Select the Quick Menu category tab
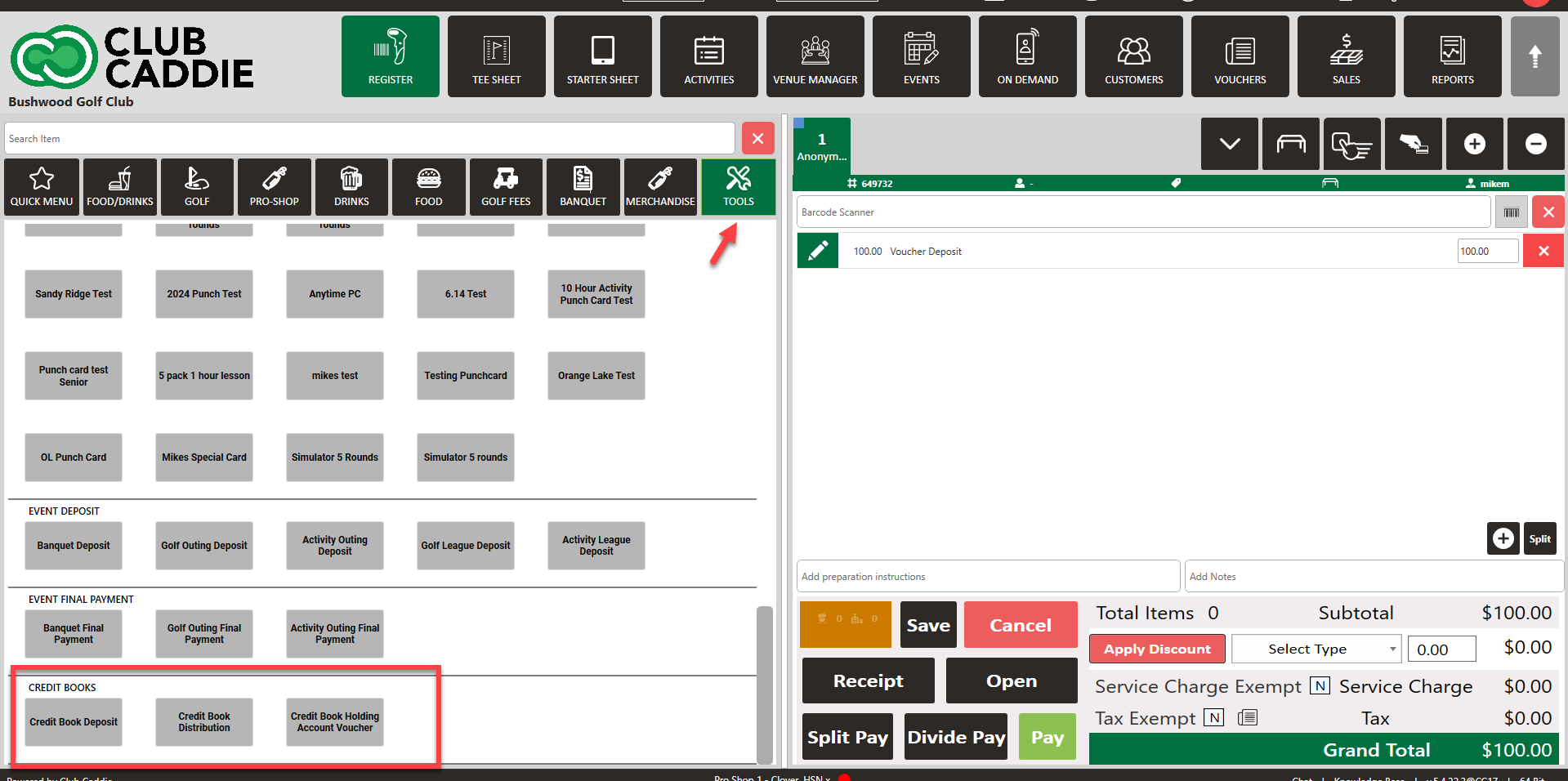This screenshot has height=781, width=1568. (42, 187)
